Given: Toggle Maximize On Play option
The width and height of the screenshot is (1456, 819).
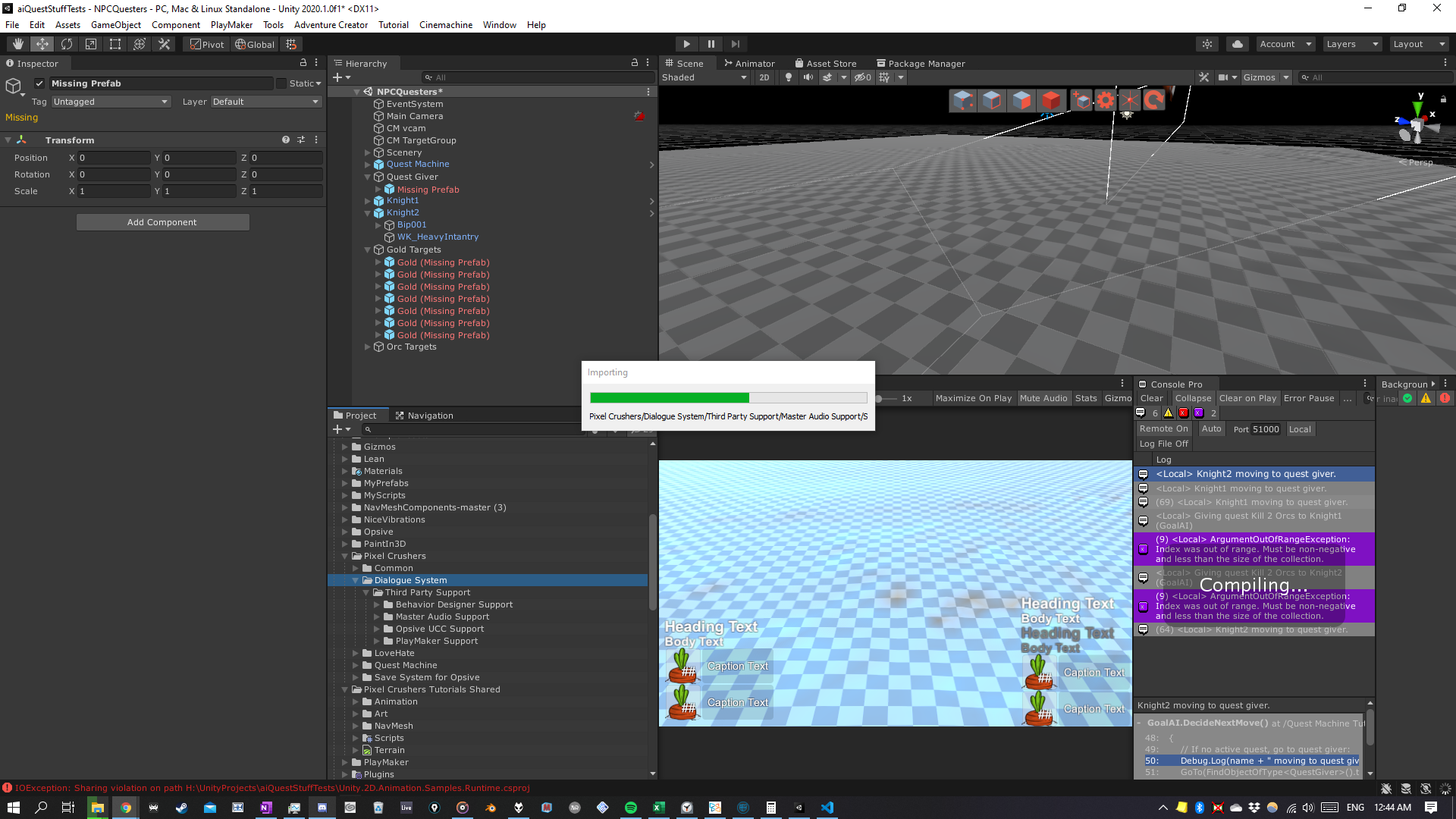Looking at the screenshot, I should pyautogui.click(x=974, y=398).
